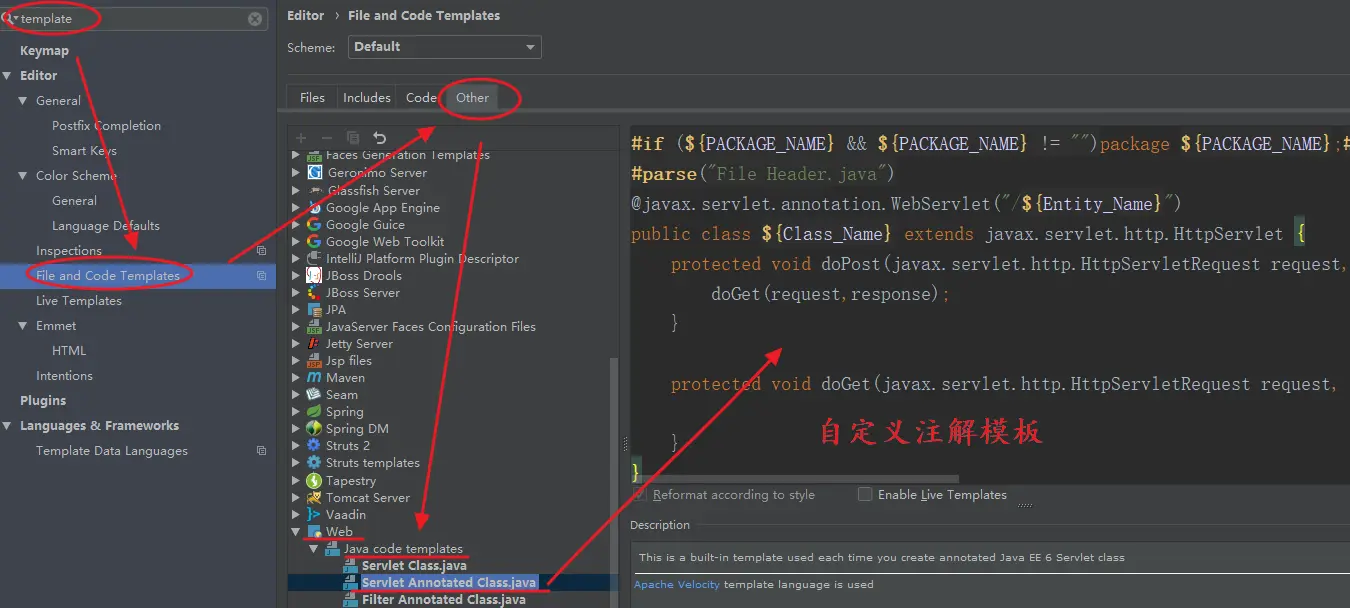Click the Tomcat Server cat icon
Viewport: 1350px width, 608px height.
[314, 497]
